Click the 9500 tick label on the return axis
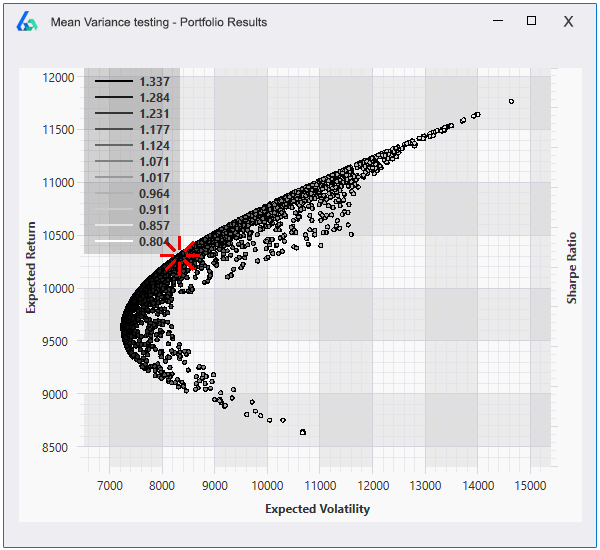This screenshot has height=550, width=600. pos(55,341)
